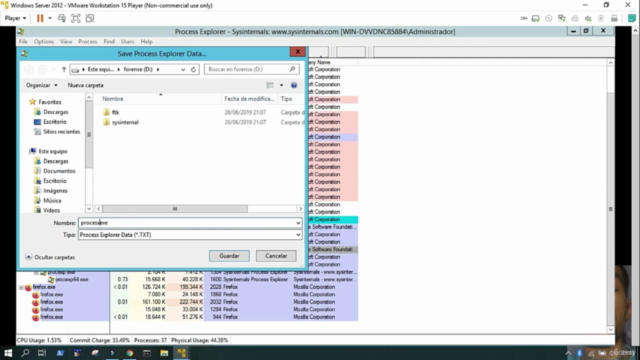Click the VMware network adapter icon
This screenshot has height=360, width=640.
(x=562, y=18)
